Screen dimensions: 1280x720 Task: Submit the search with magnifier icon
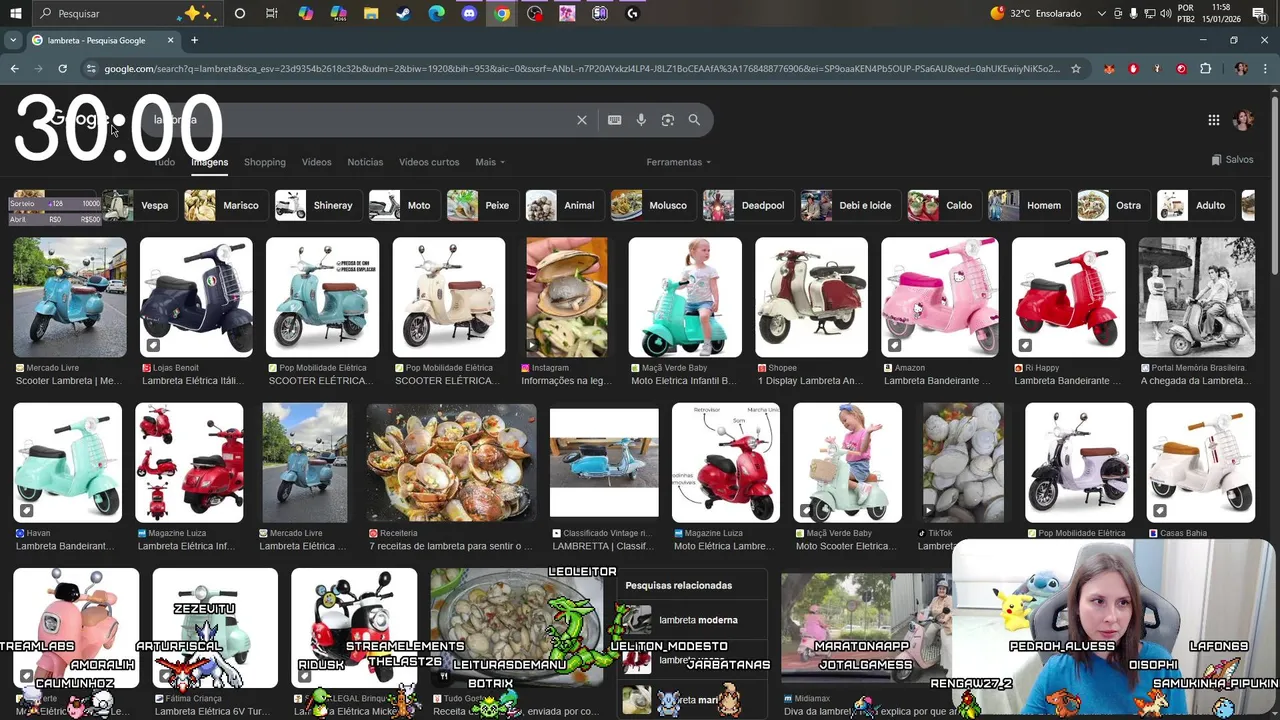pos(694,120)
